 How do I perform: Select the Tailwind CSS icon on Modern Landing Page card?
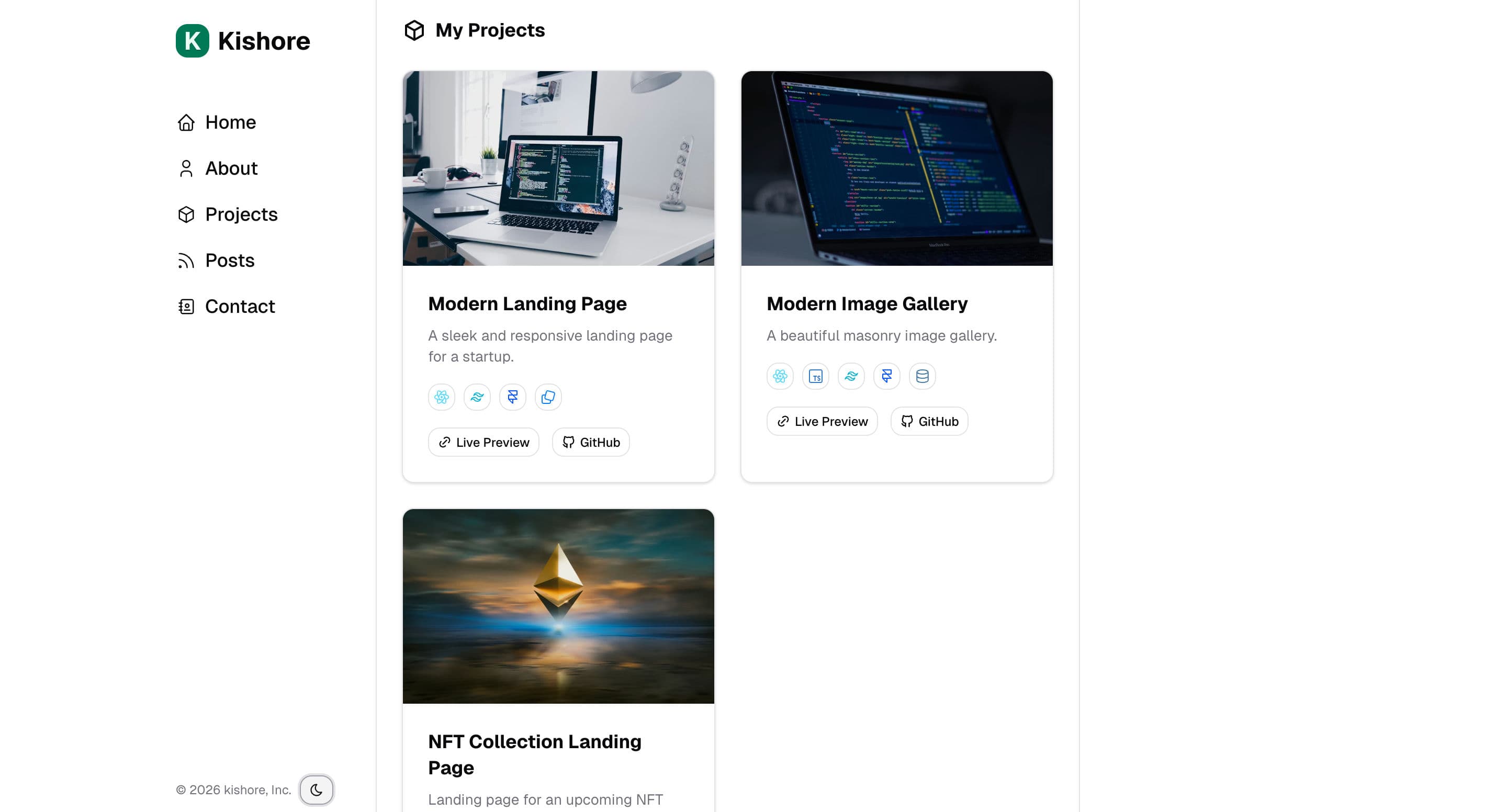(x=477, y=397)
